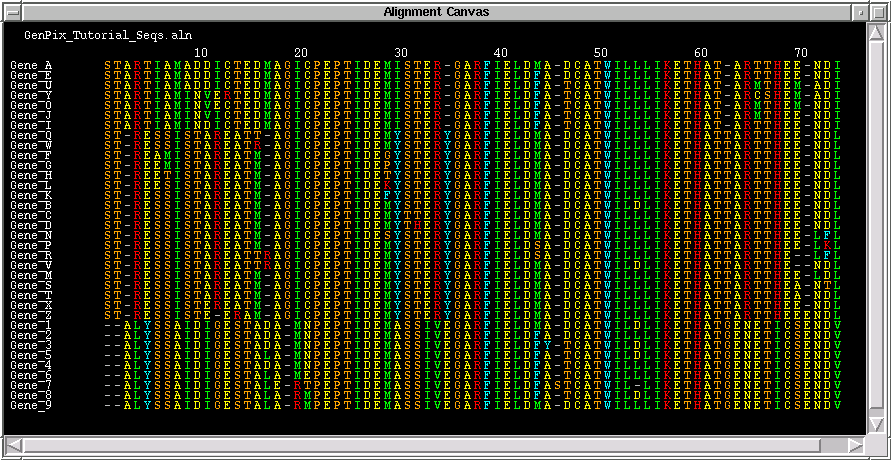Select the Gene_9 sequence label
The image size is (891, 460).
(31, 405)
